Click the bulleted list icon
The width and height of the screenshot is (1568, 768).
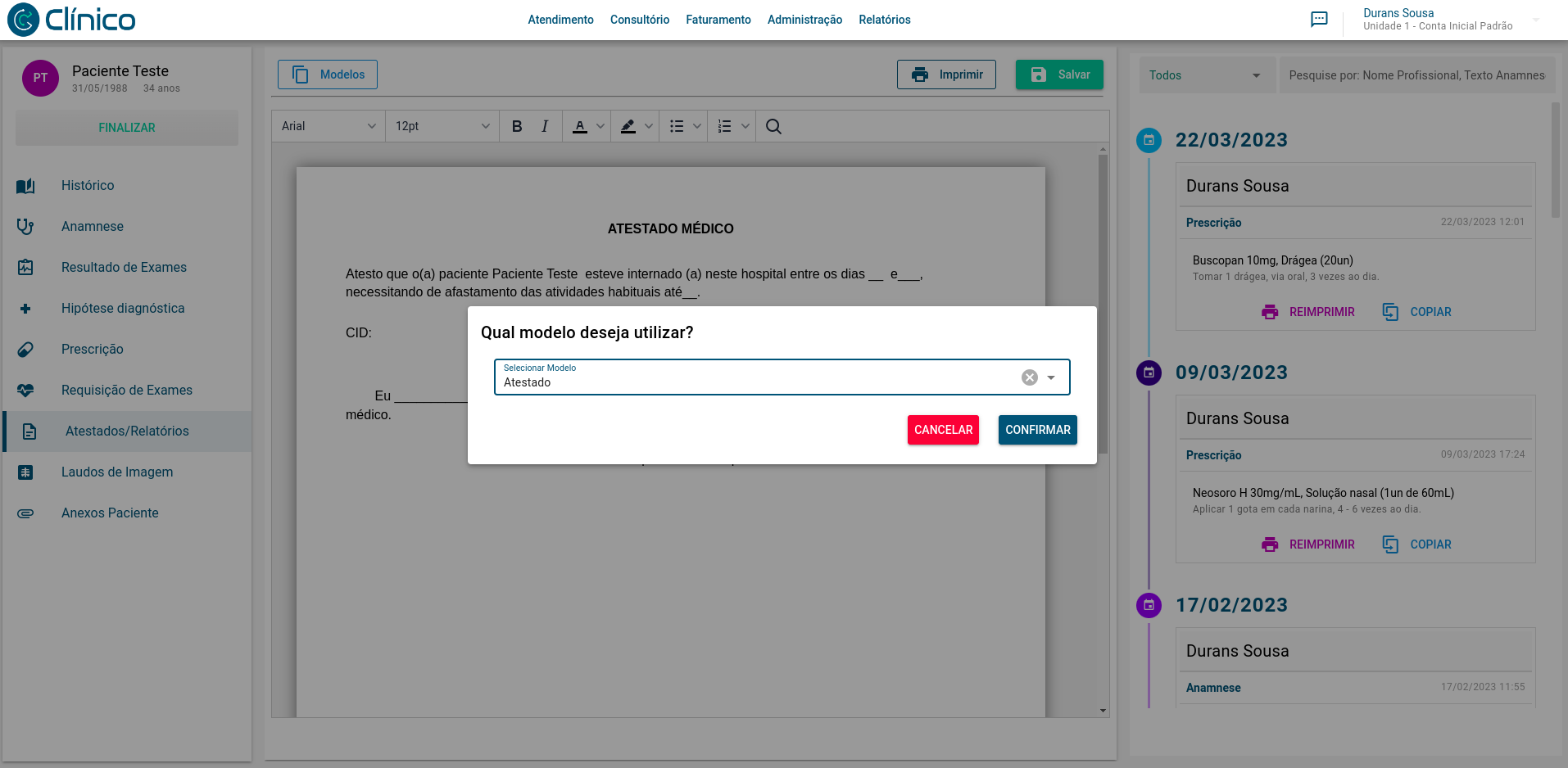[x=677, y=126]
